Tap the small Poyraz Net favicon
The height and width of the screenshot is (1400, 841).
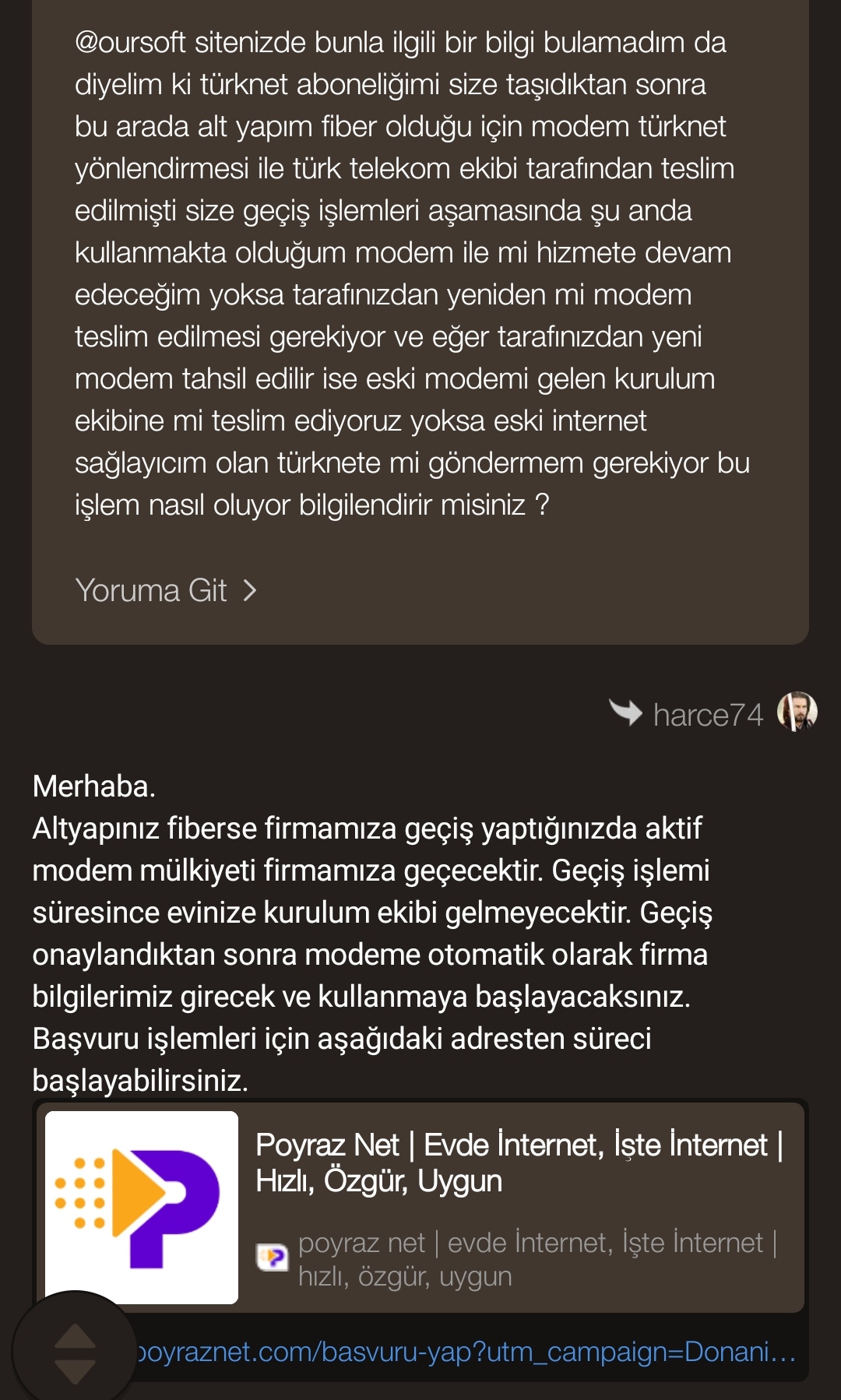(x=273, y=1256)
